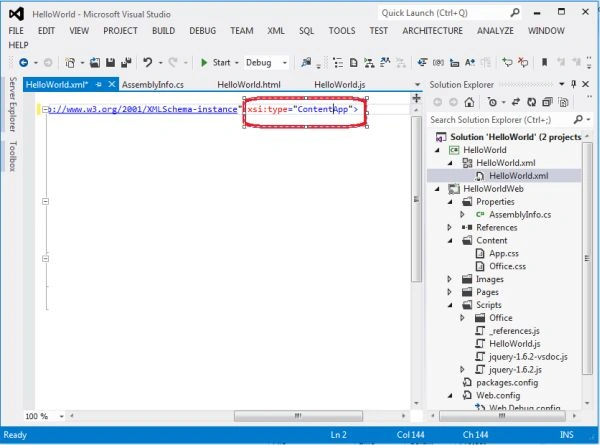Click the uncomment selection toolbar icon
The image size is (600, 445).
(x=523, y=62)
